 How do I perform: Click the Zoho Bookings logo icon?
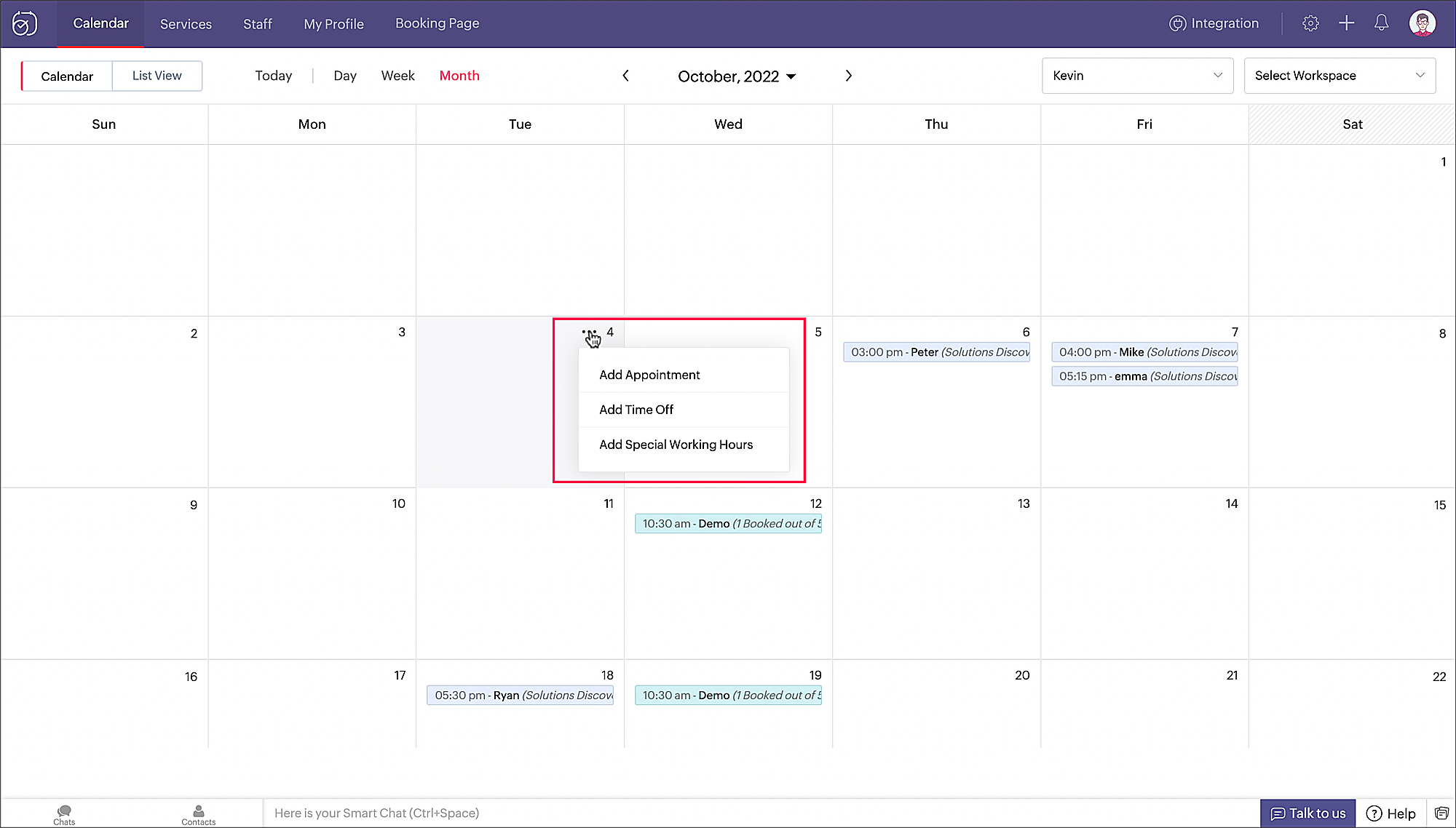pyautogui.click(x=25, y=23)
